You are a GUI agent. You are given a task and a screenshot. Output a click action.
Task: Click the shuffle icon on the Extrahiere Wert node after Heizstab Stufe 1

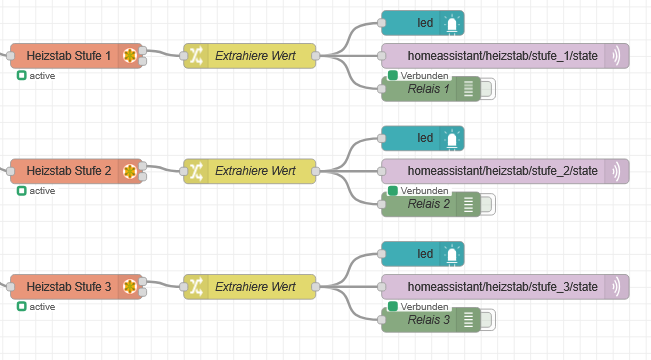[x=196, y=56]
